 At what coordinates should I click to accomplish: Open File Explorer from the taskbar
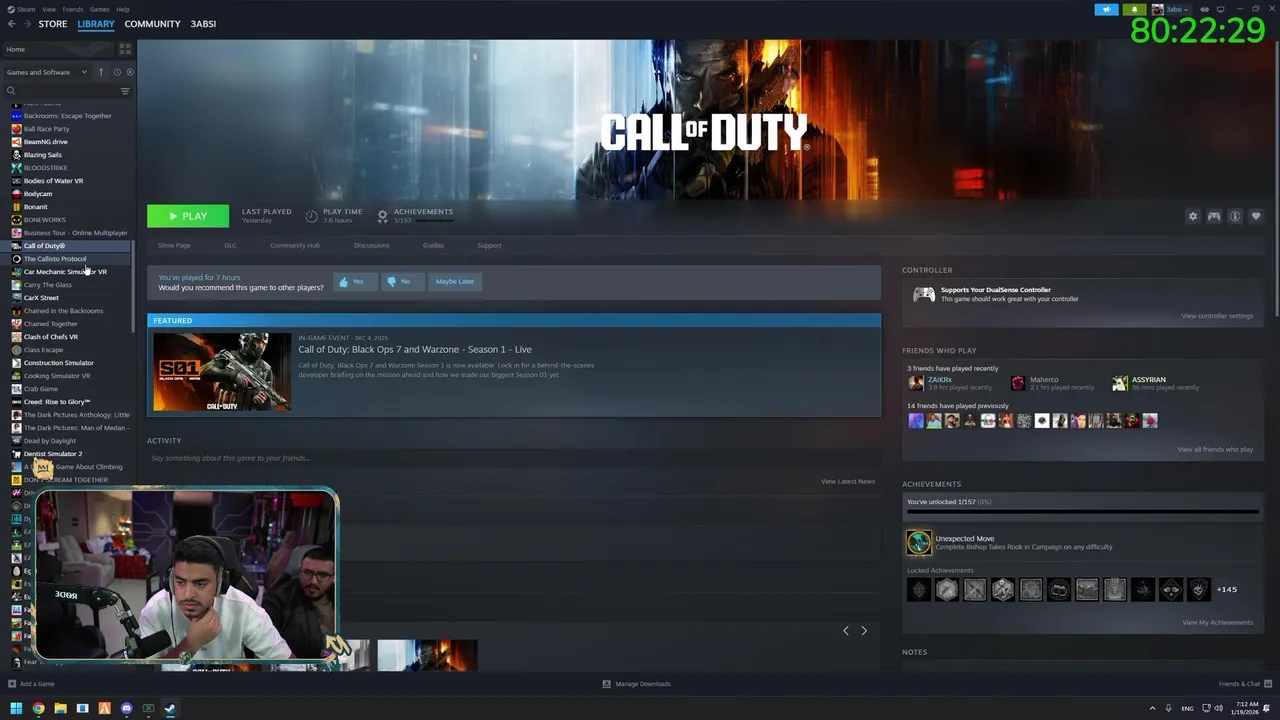(60, 708)
